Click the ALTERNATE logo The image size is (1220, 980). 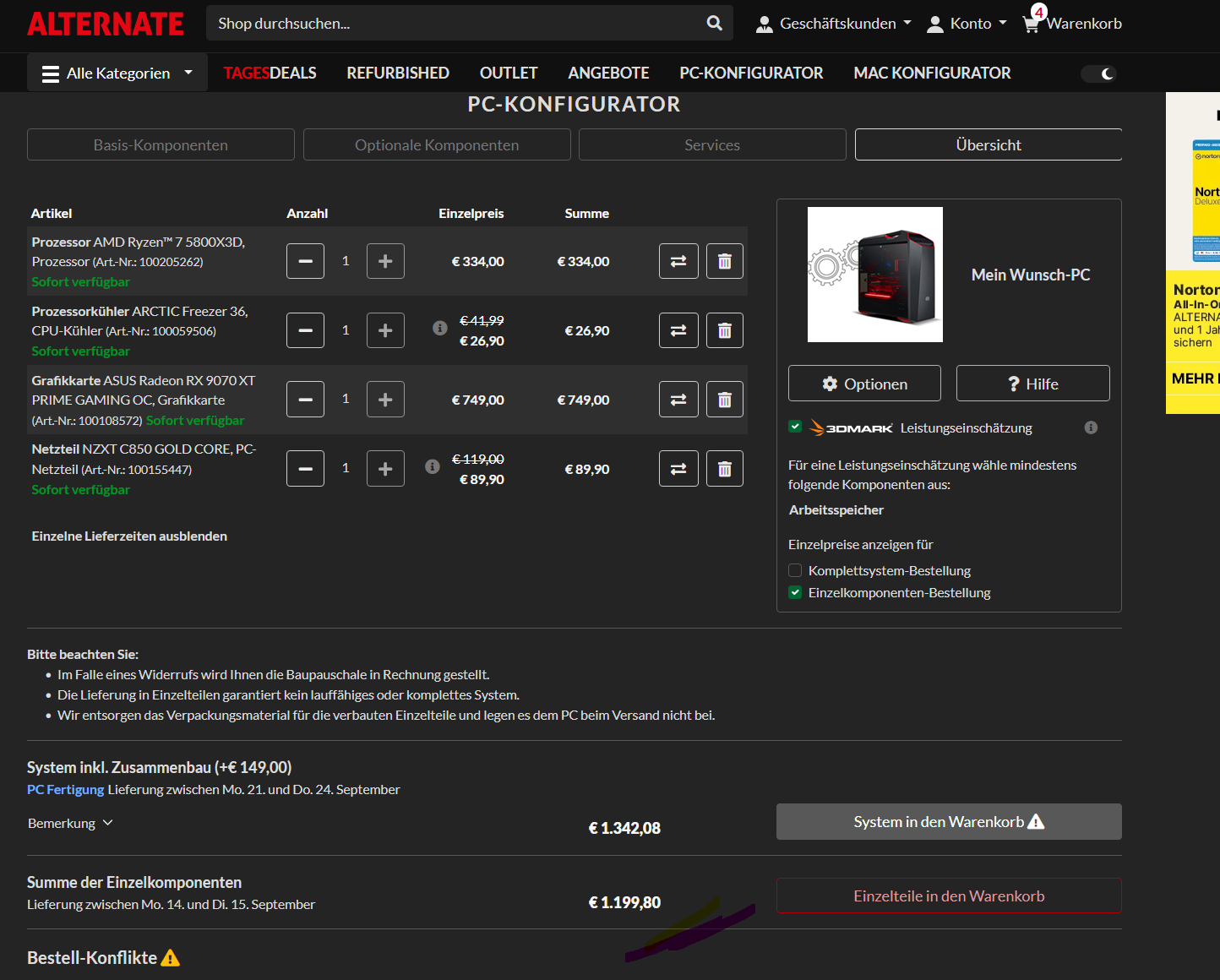pos(106,24)
